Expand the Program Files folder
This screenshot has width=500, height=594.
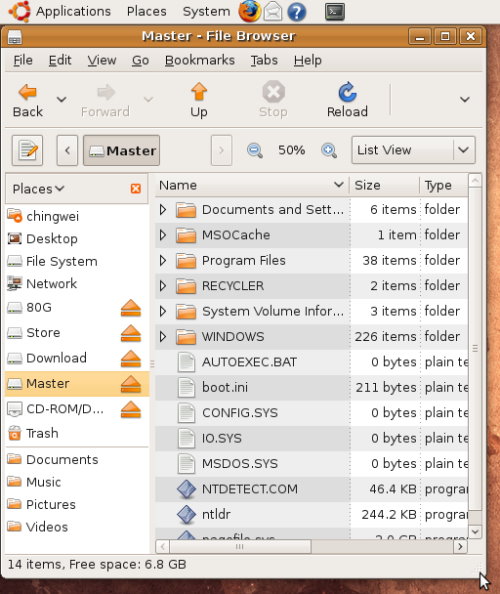[x=162, y=260]
